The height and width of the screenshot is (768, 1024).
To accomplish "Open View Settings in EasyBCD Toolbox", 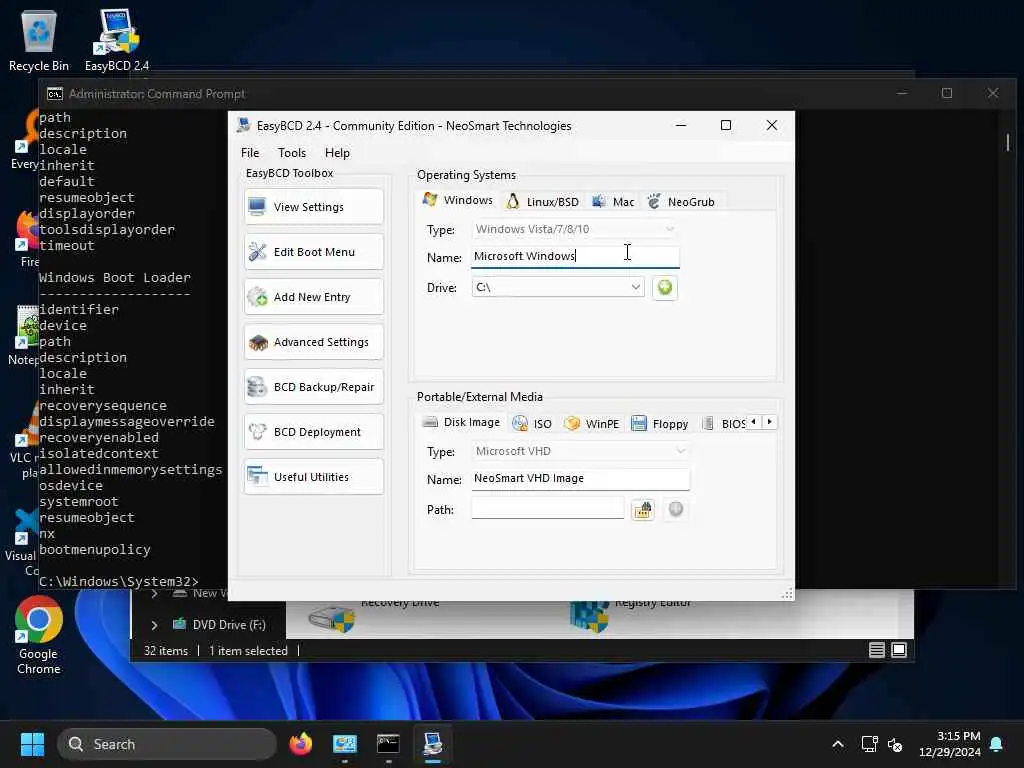I will (313, 207).
